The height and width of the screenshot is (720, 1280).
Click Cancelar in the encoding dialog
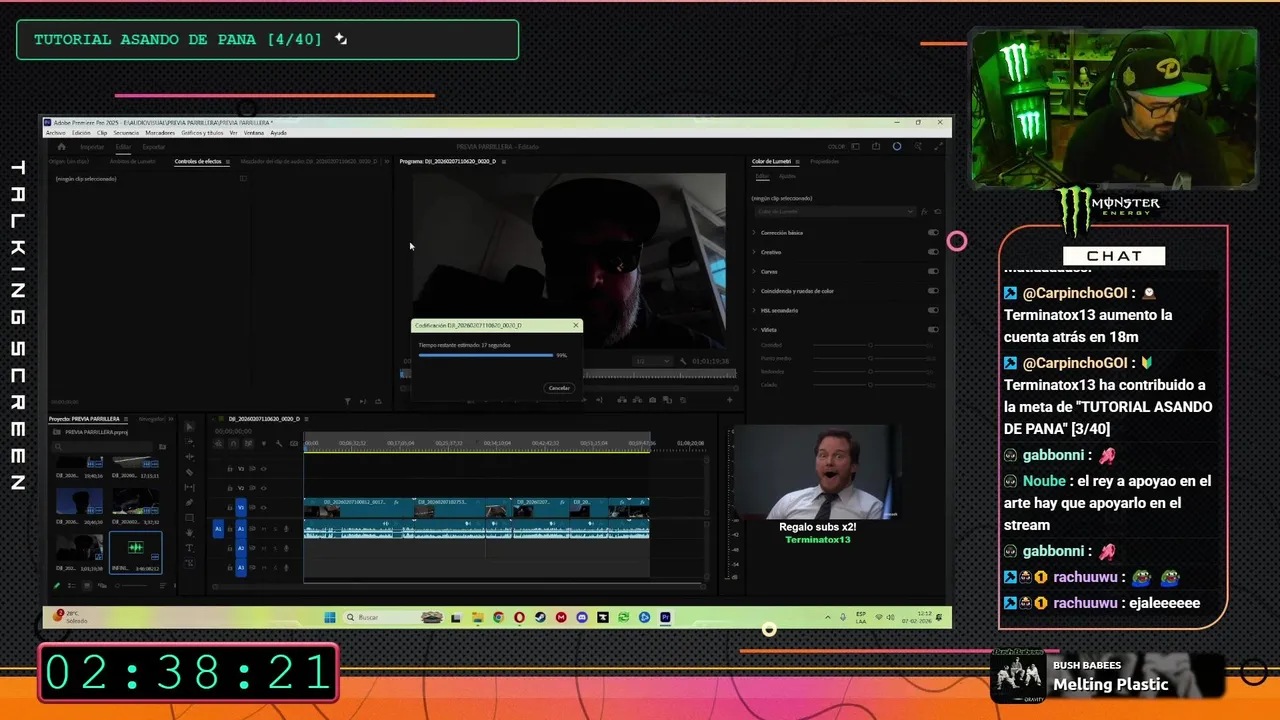(559, 388)
